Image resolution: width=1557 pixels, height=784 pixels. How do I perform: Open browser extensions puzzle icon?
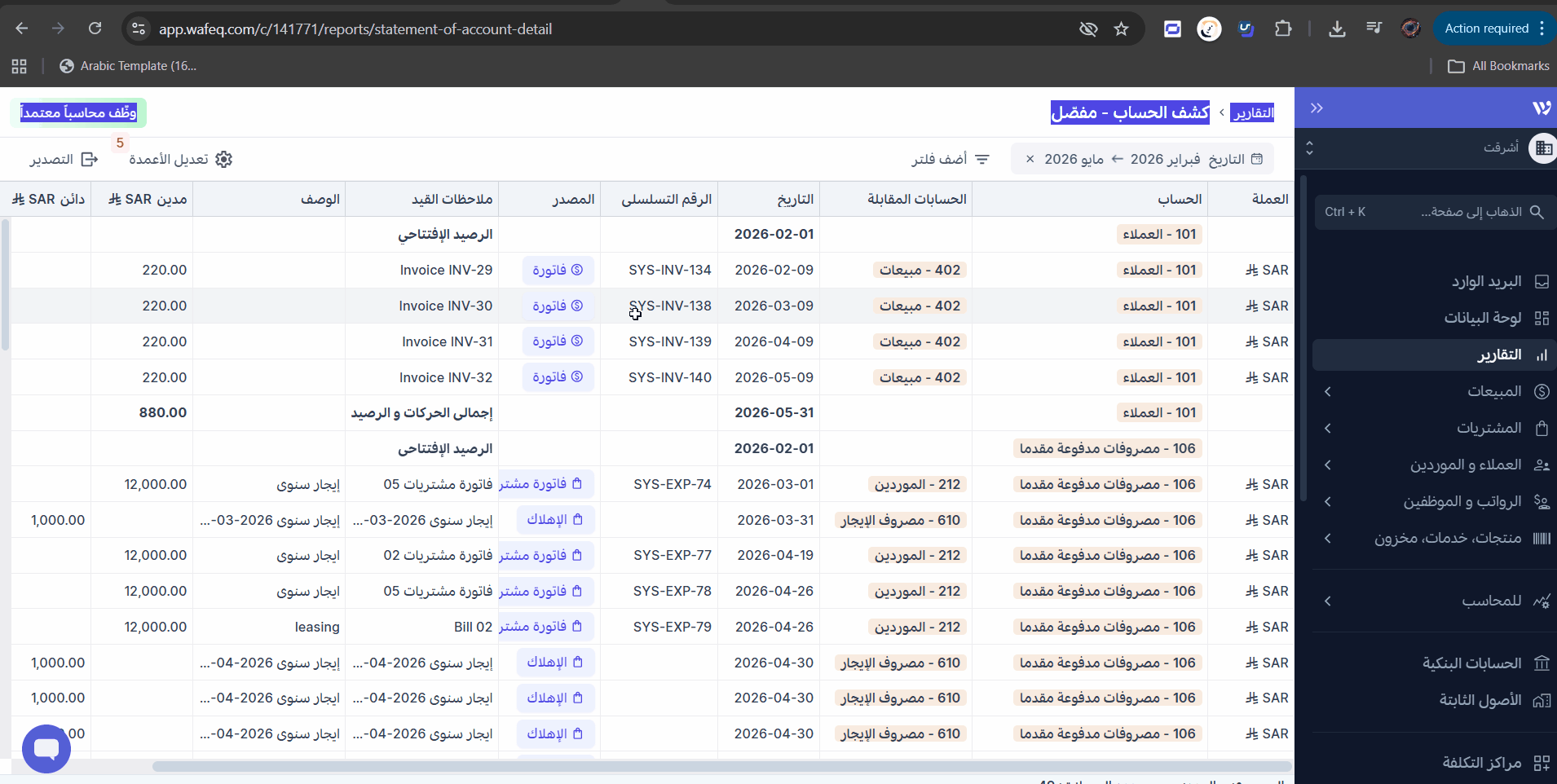click(1283, 29)
